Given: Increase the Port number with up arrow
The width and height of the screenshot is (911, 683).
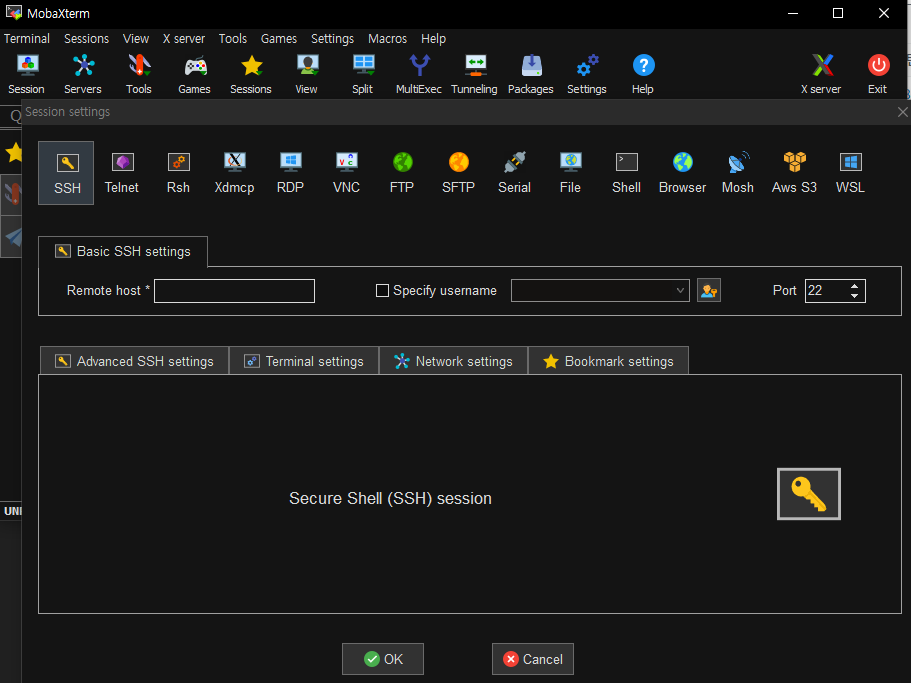Looking at the screenshot, I should [x=854, y=286].
